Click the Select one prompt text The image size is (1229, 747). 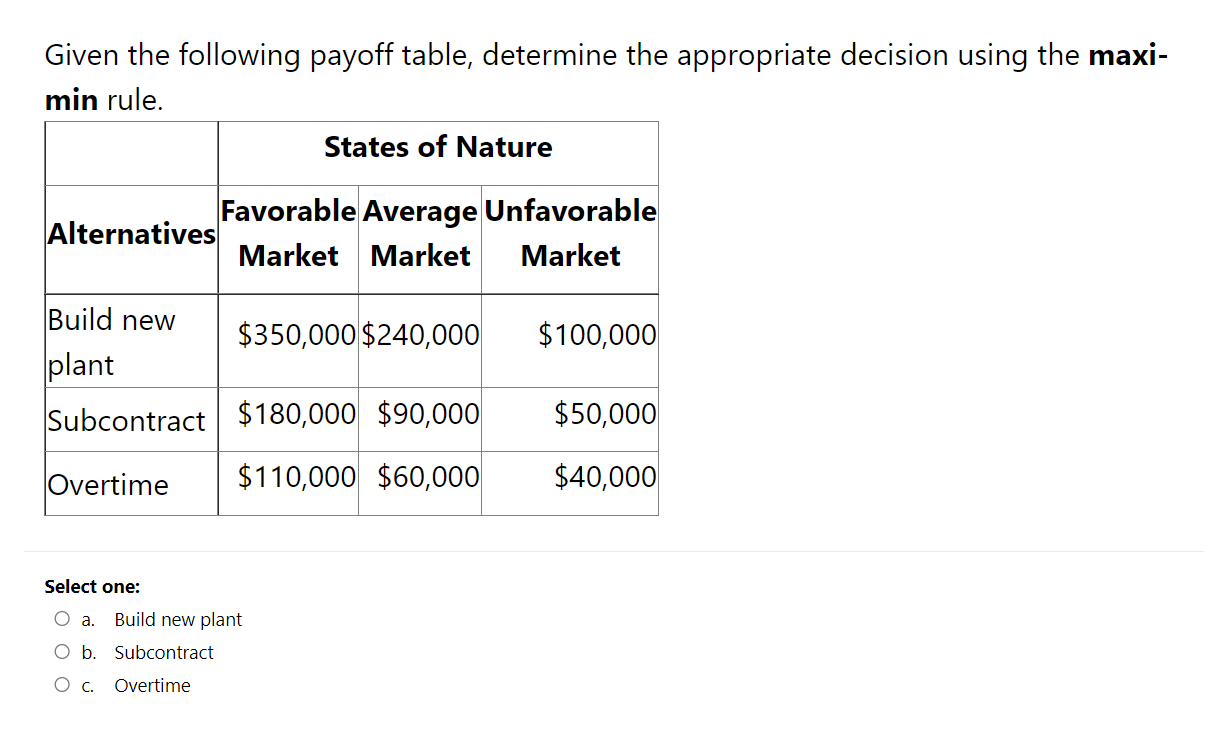(x=92, y=586)
